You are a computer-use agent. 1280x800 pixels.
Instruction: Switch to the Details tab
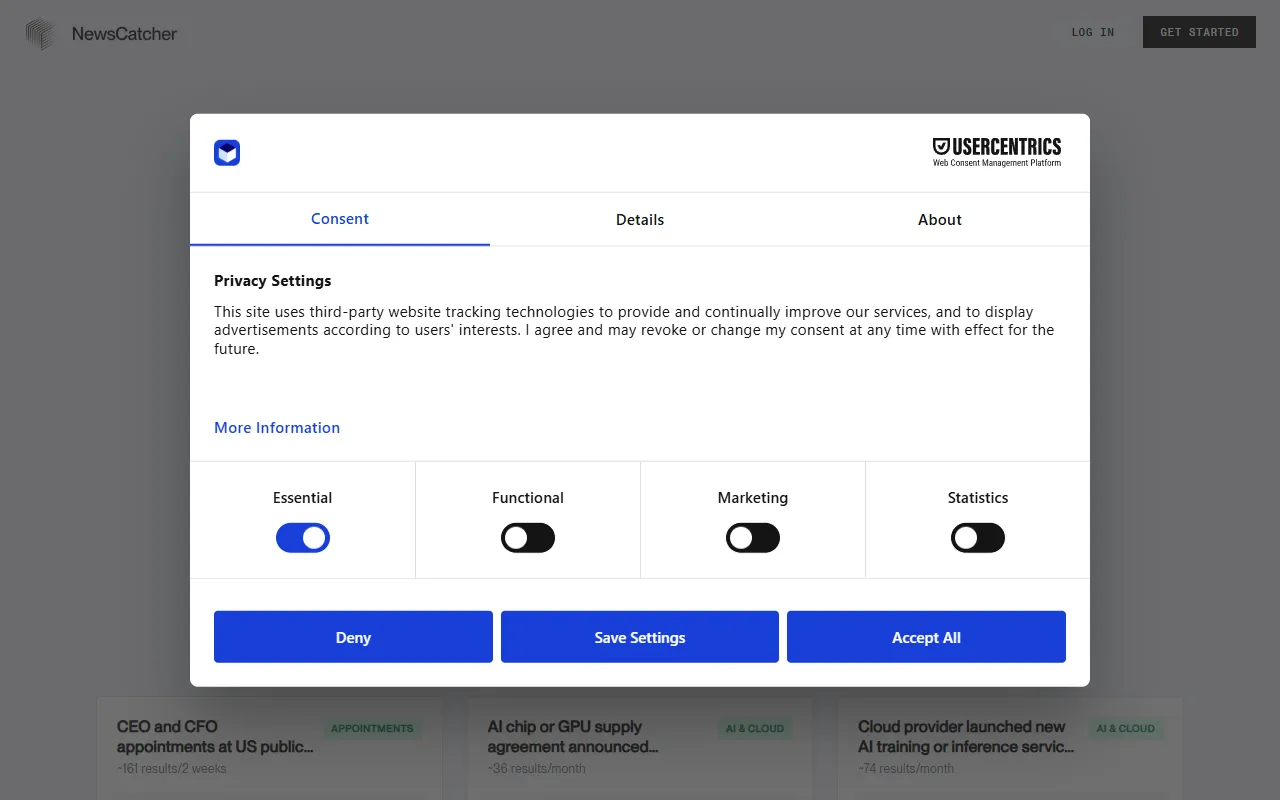coord(640,219)
